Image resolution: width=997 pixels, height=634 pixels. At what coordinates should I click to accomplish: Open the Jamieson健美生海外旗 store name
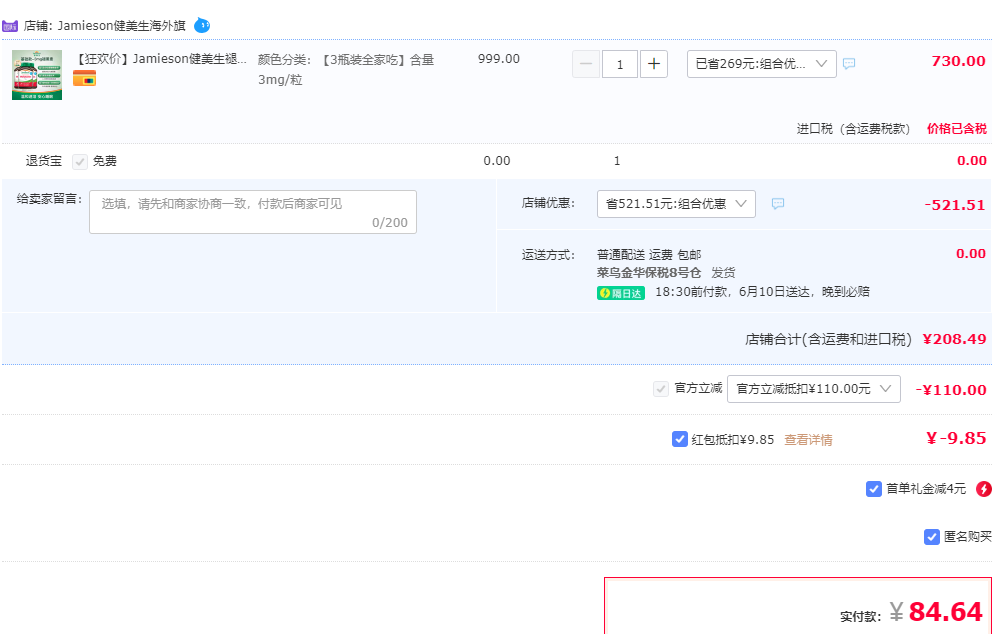point(121,26)
